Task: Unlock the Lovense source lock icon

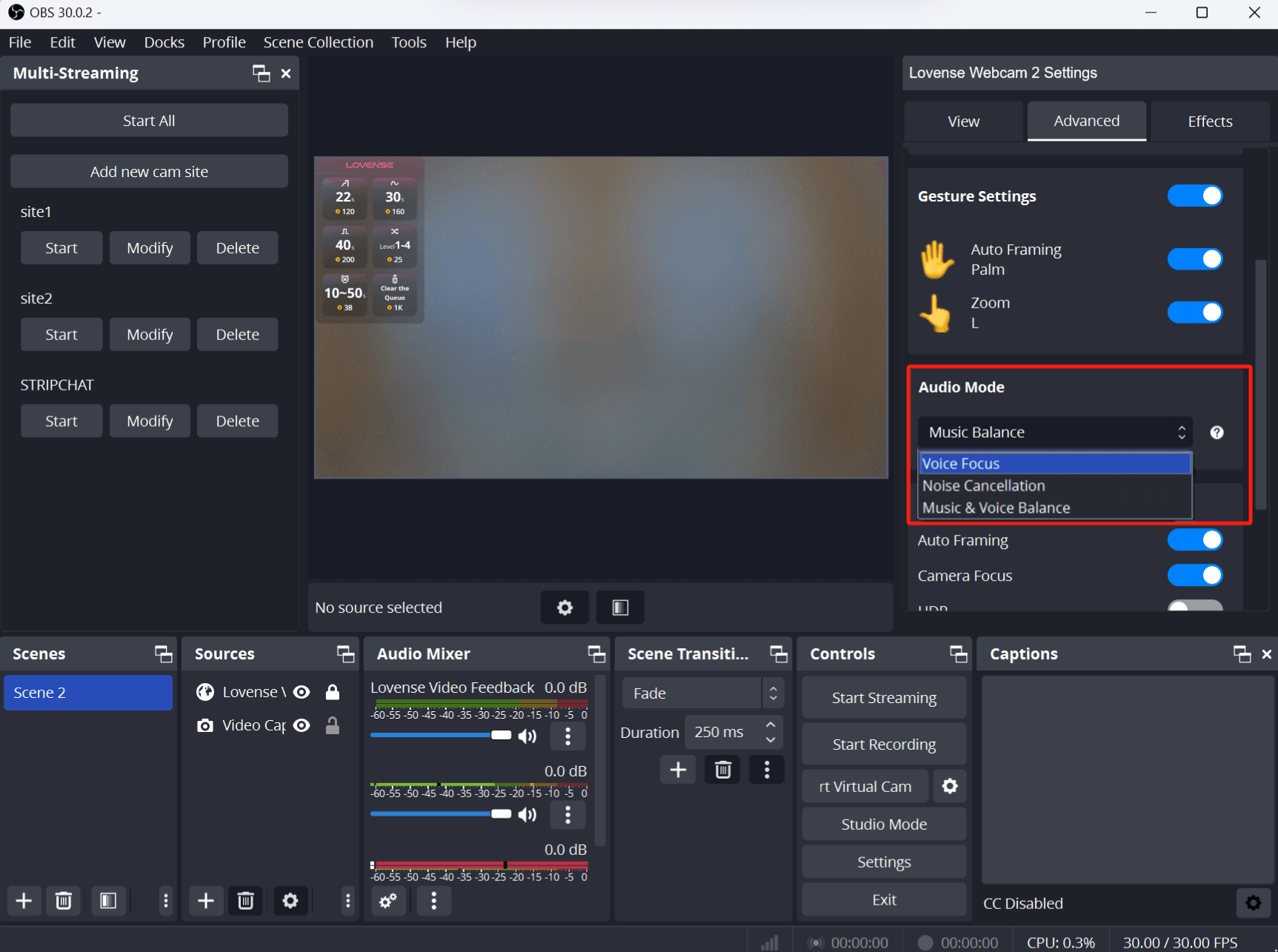Action: (x=333, y=692)
